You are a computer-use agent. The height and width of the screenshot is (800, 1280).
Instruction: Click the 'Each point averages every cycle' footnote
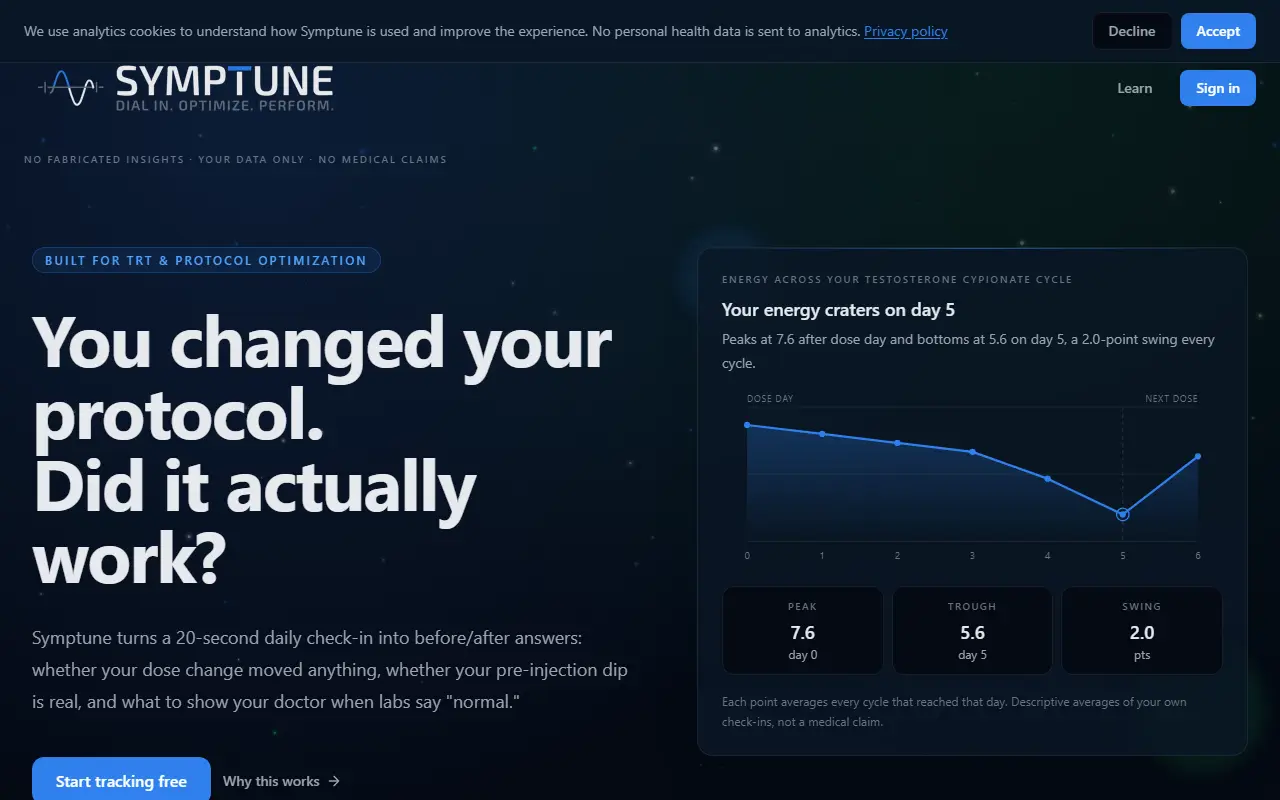pos(954,712)
